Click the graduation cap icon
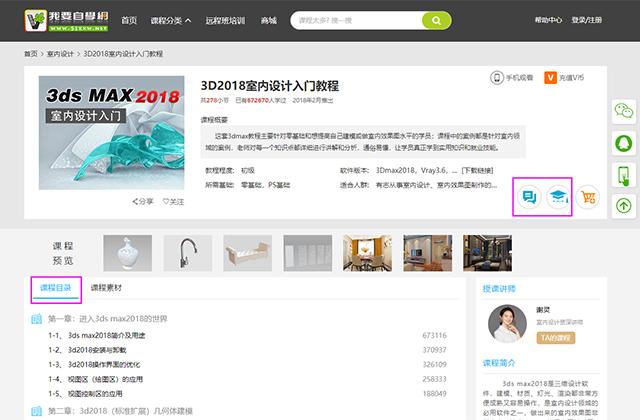The height and width of the screenshot is (420, 640). [x=558, y=197]
